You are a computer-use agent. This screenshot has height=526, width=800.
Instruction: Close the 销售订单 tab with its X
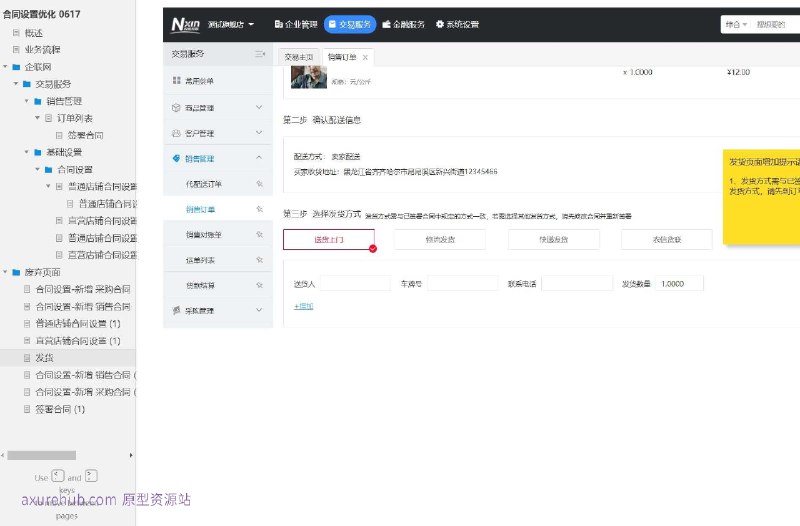coord(365,57)
